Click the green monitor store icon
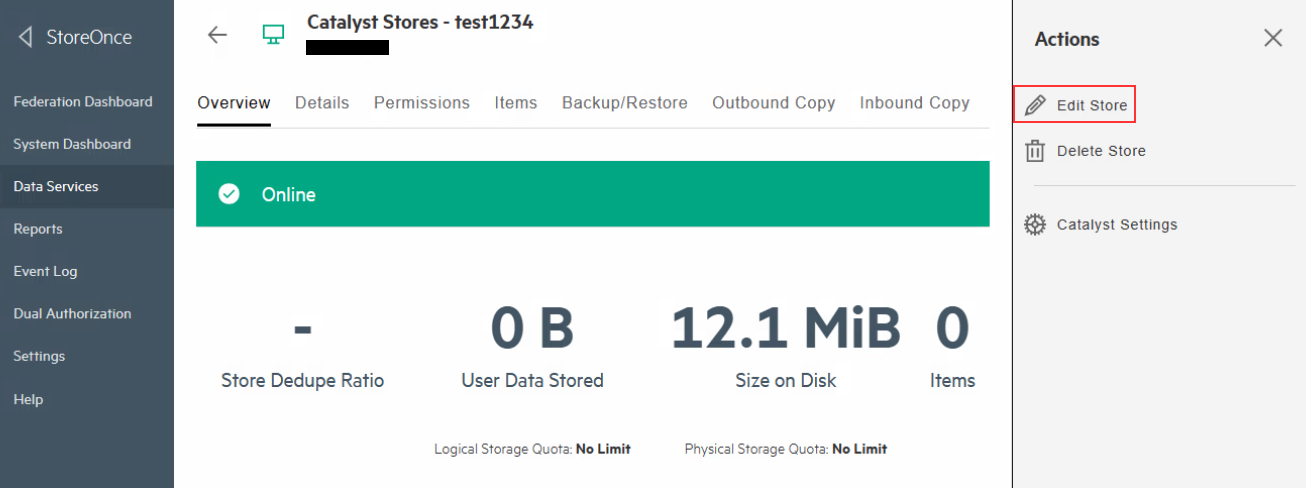 273,35
